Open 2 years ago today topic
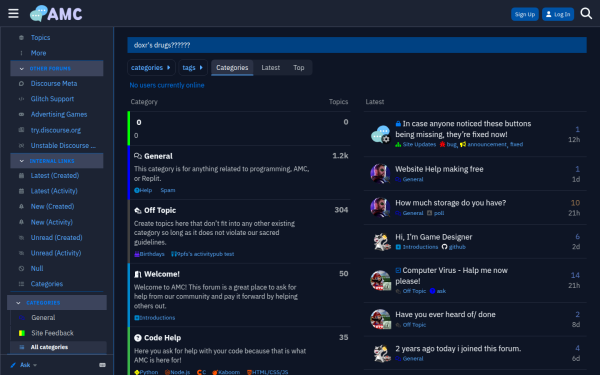Viewport: 600px width, 375px height. 458,349
